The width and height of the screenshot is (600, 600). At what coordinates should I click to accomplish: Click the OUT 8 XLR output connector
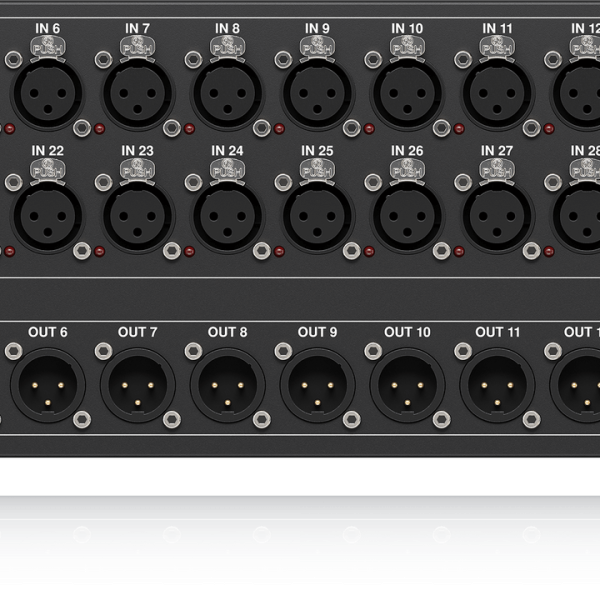click(x=228, y=385)
